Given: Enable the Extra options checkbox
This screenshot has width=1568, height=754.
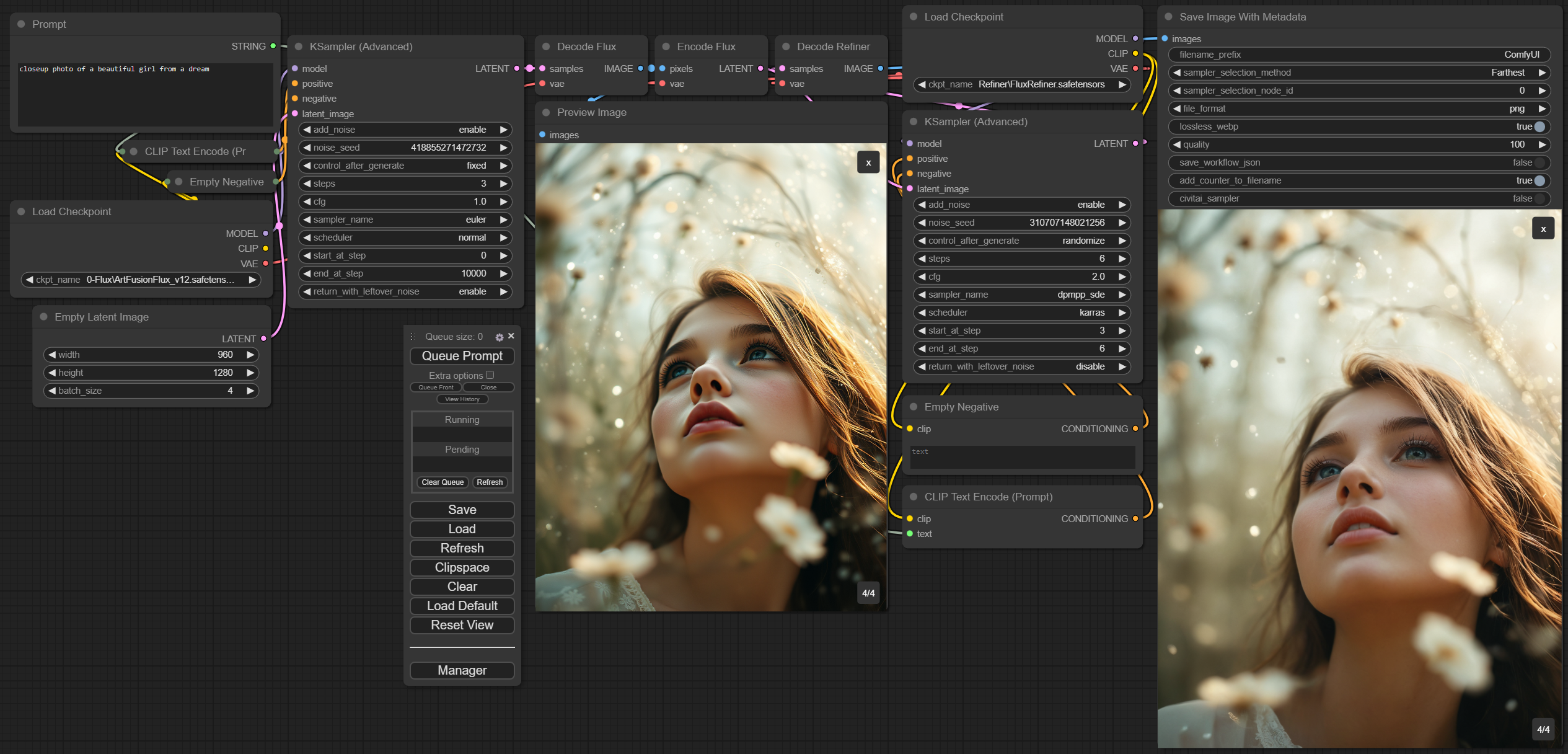Looking at the screenshot, I should coord(490,375).
